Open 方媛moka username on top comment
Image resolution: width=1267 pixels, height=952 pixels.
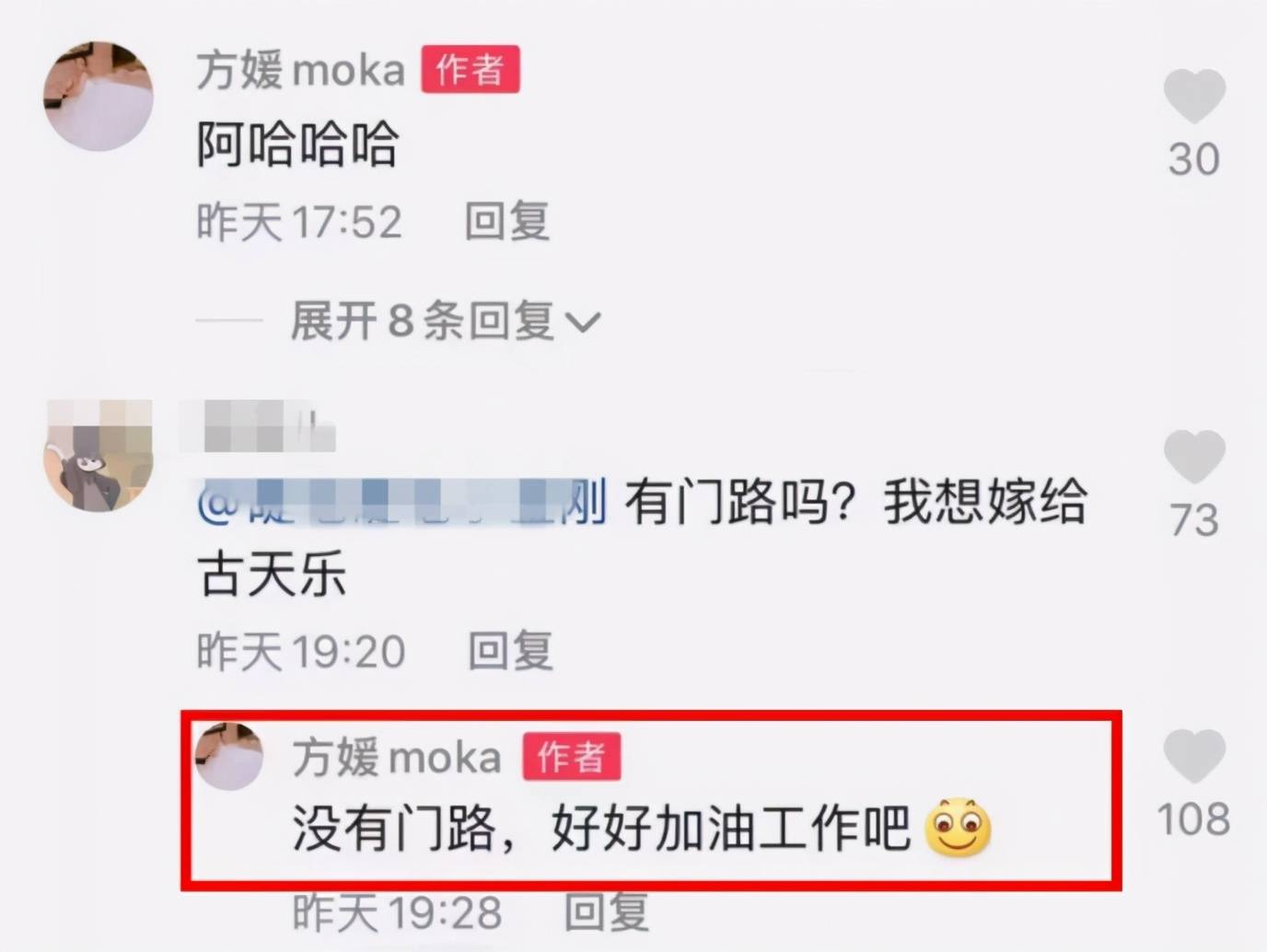point(300,71)
